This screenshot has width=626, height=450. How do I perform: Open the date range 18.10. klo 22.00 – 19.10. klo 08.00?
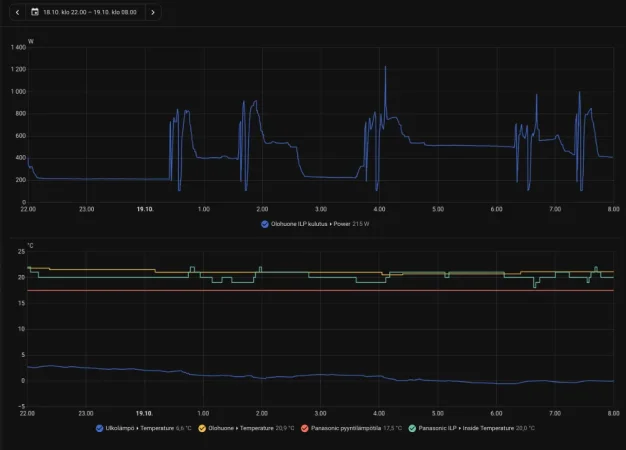pyautogui.click(x=90, y=12)
